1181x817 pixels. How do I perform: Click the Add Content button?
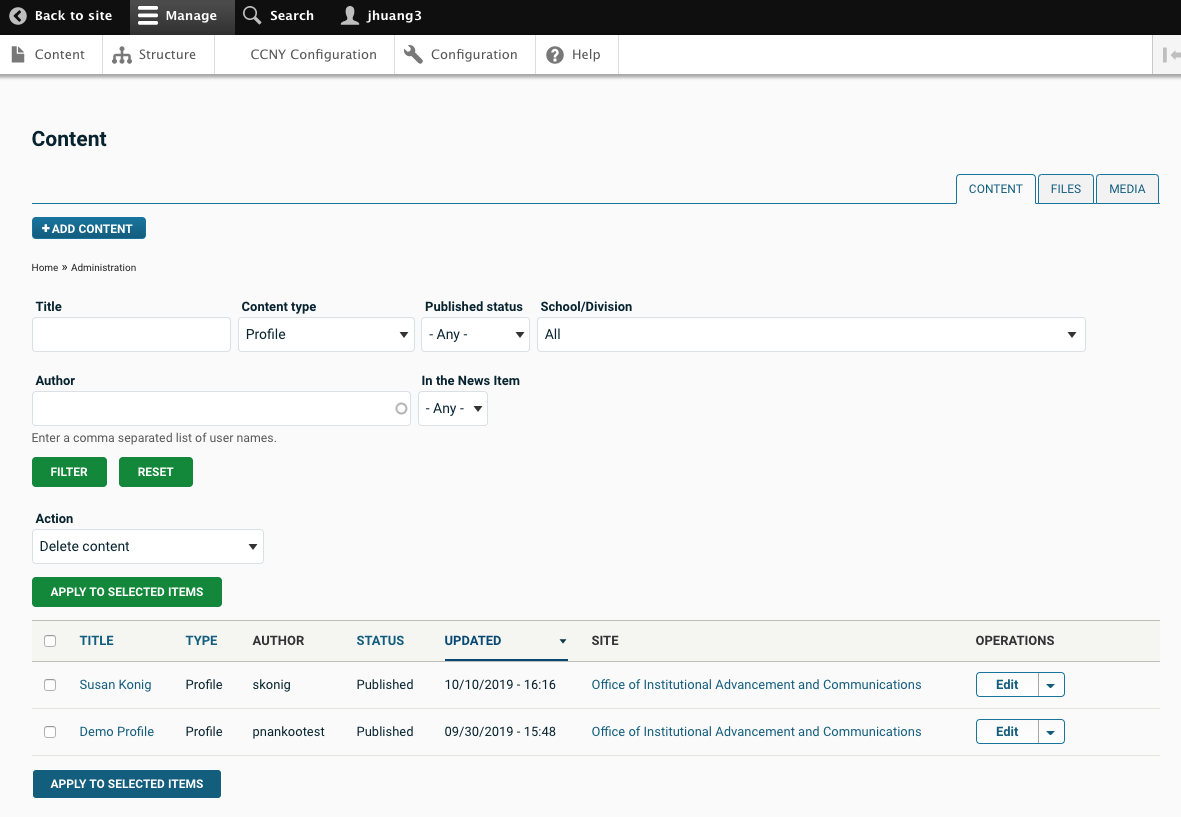[x=89, y=229]
